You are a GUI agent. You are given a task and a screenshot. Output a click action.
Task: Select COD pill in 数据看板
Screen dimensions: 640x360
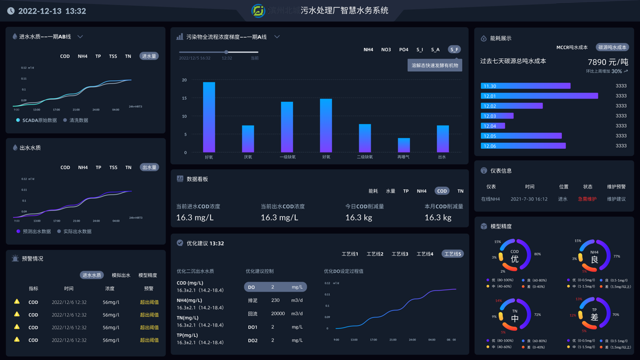click(x=442, y=191)
